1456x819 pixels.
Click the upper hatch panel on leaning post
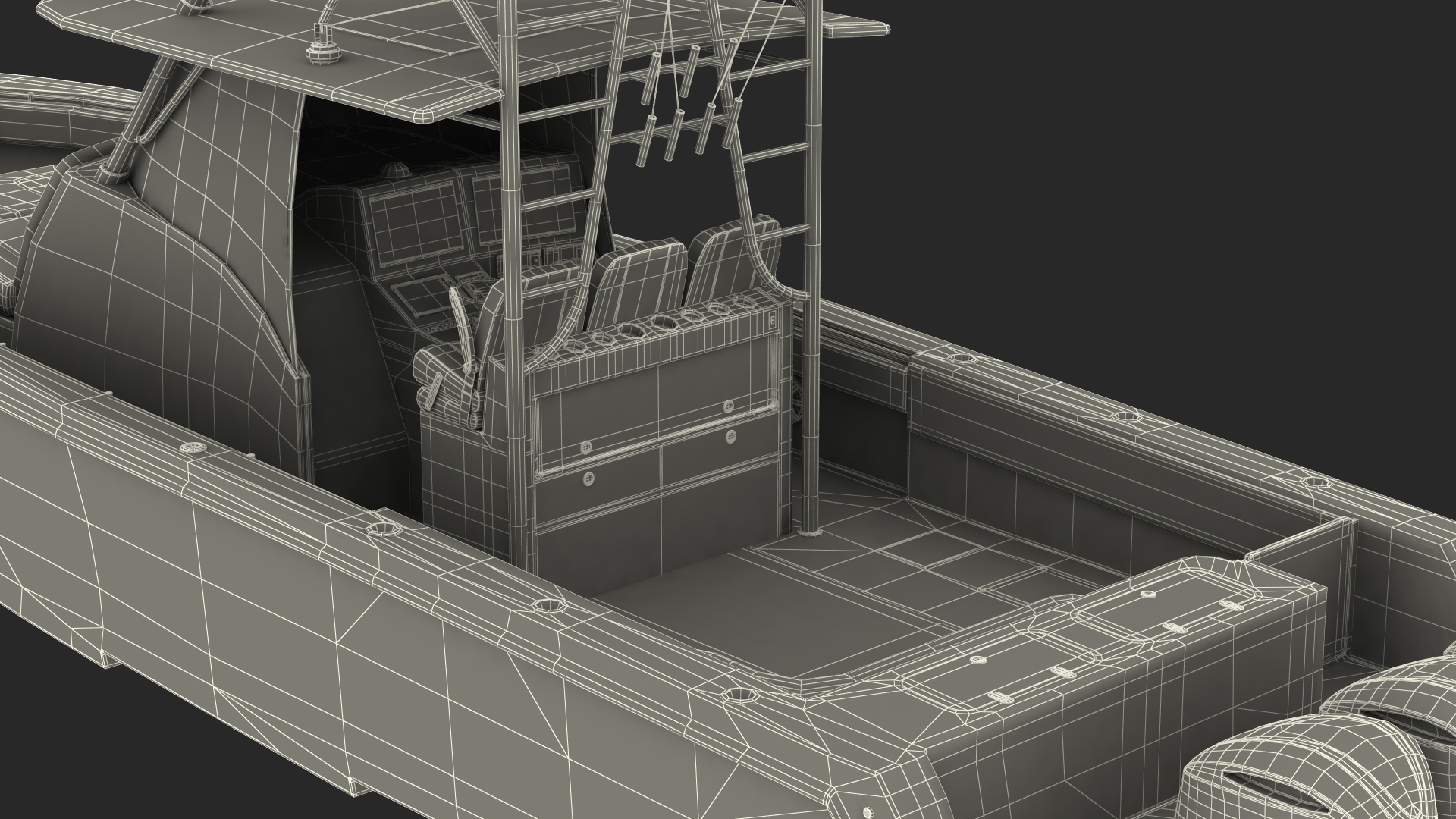pos(652,413)
